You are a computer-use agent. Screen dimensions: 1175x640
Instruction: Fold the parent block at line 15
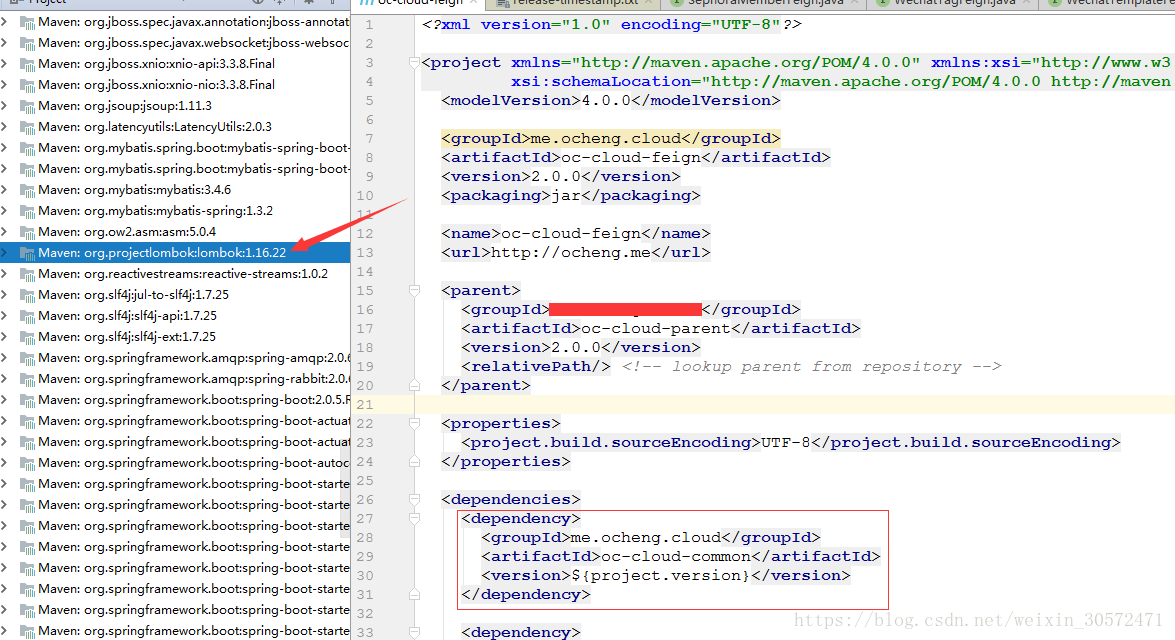pyautogui.click(x=414, y=291)
